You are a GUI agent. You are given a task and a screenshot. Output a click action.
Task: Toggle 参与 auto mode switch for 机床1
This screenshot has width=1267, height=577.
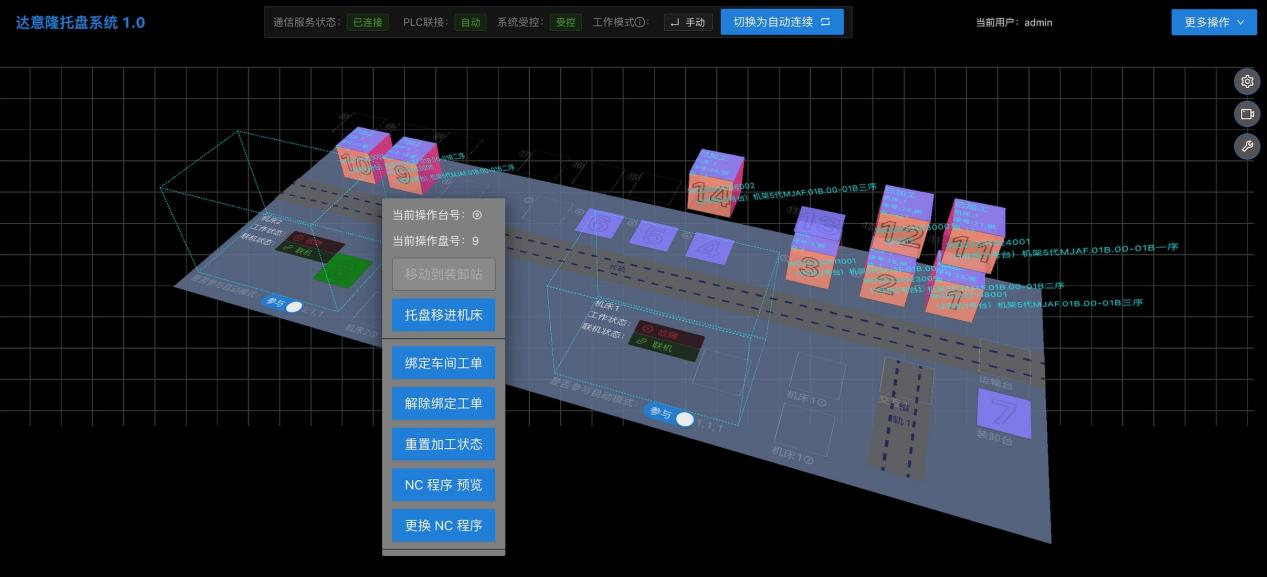click(684, 419)
